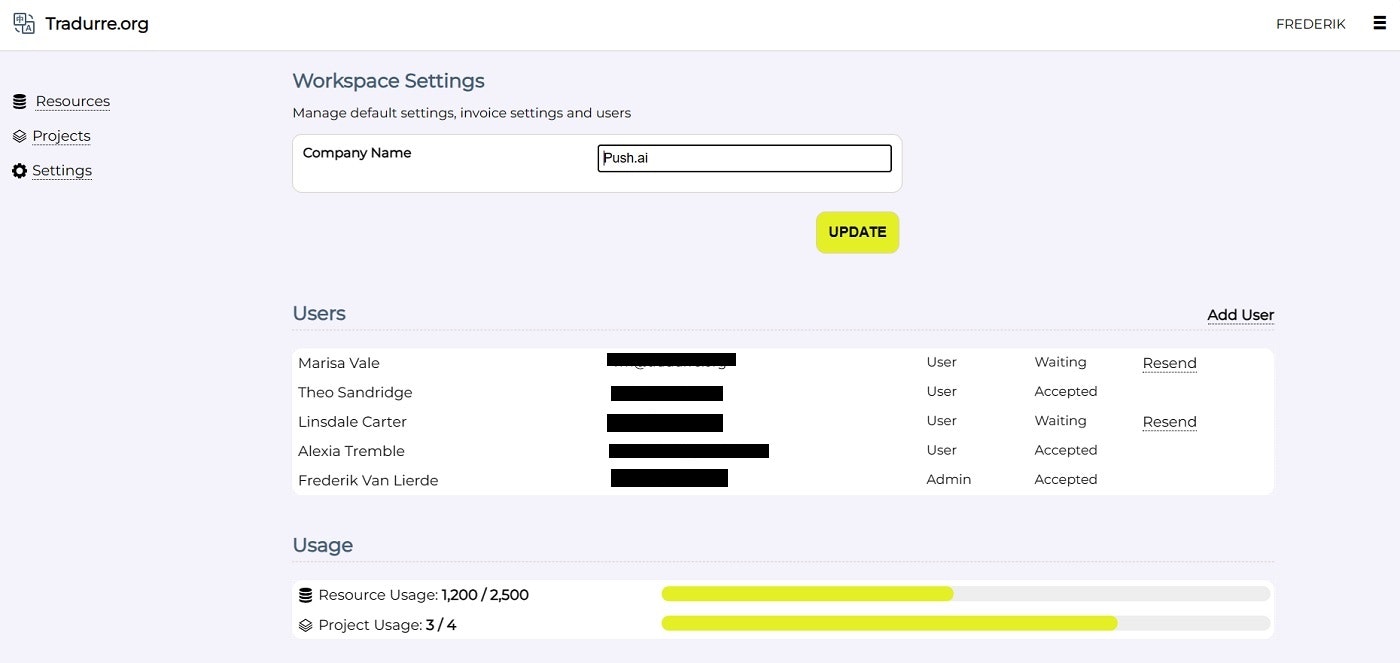
Task: Click the Project Usage progress bar
Action: [x=966, y=624]
